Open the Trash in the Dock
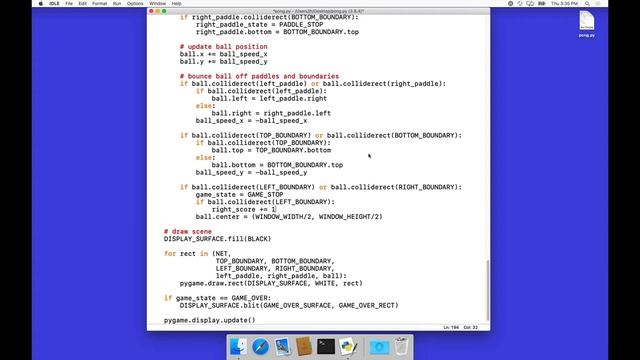 (401, 346)
